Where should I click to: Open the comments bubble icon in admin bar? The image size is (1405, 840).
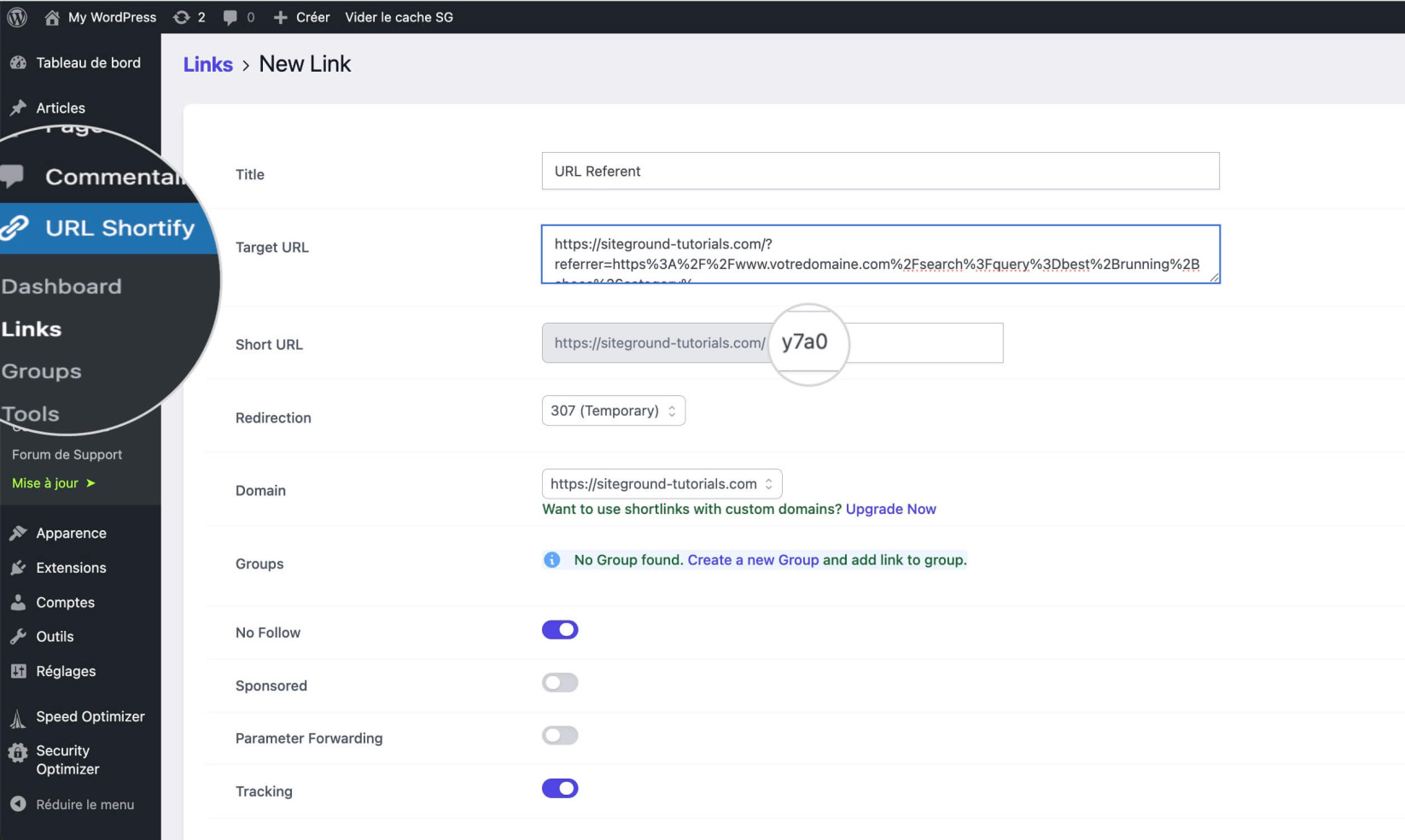point(230,18)
